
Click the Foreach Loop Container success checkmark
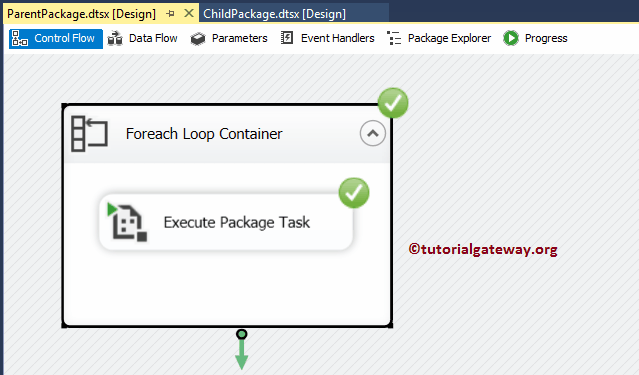393,103
